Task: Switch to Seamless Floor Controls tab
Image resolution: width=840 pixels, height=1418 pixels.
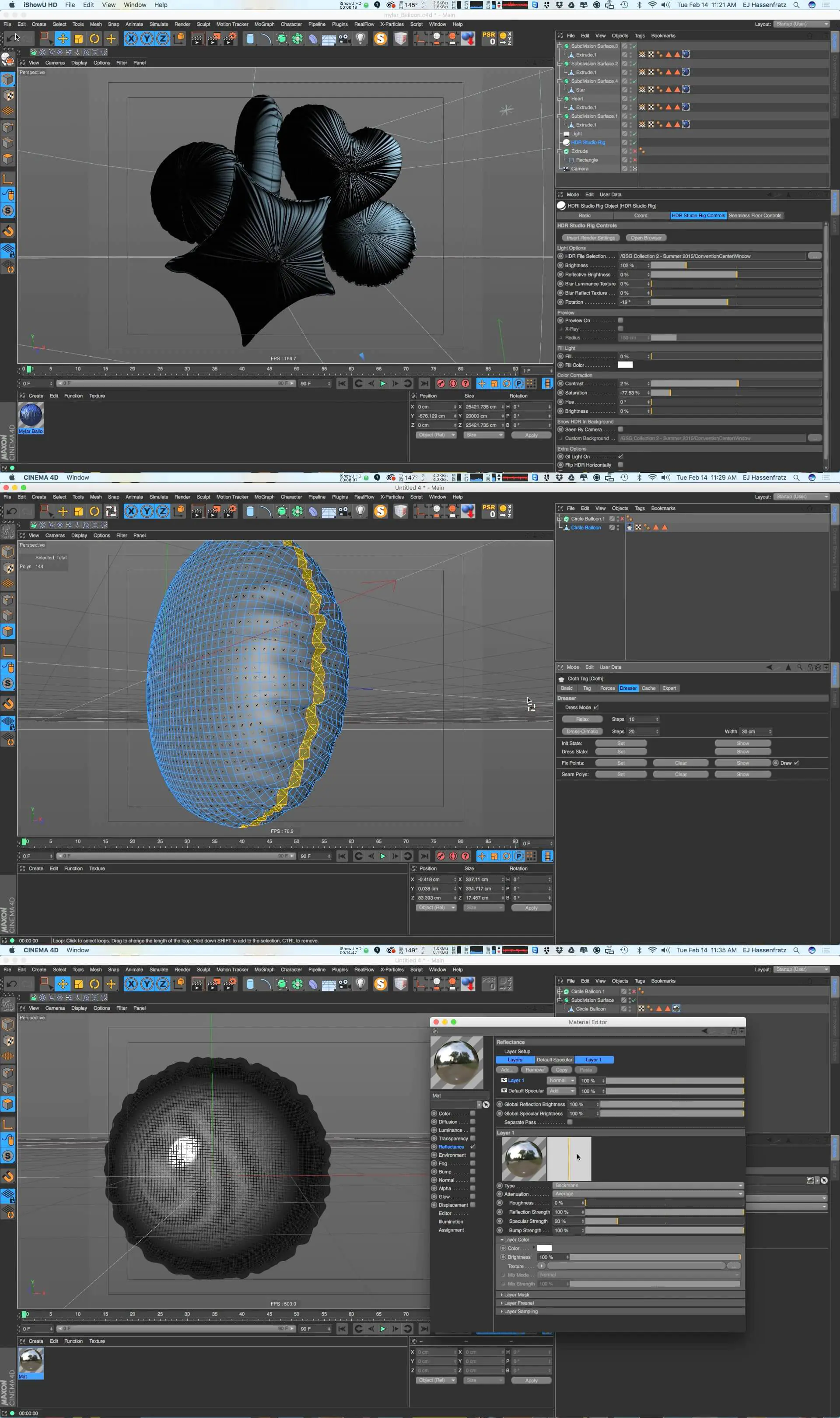Action: click(755, 215)
